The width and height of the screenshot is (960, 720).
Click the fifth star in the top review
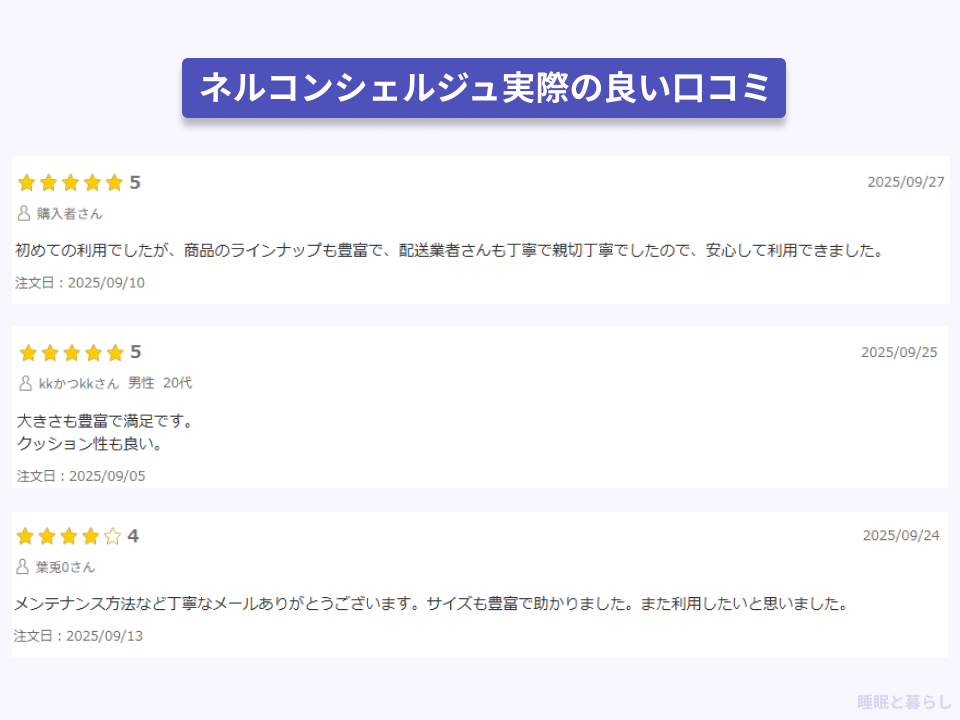pyautogui.click(x=114, y=182)
